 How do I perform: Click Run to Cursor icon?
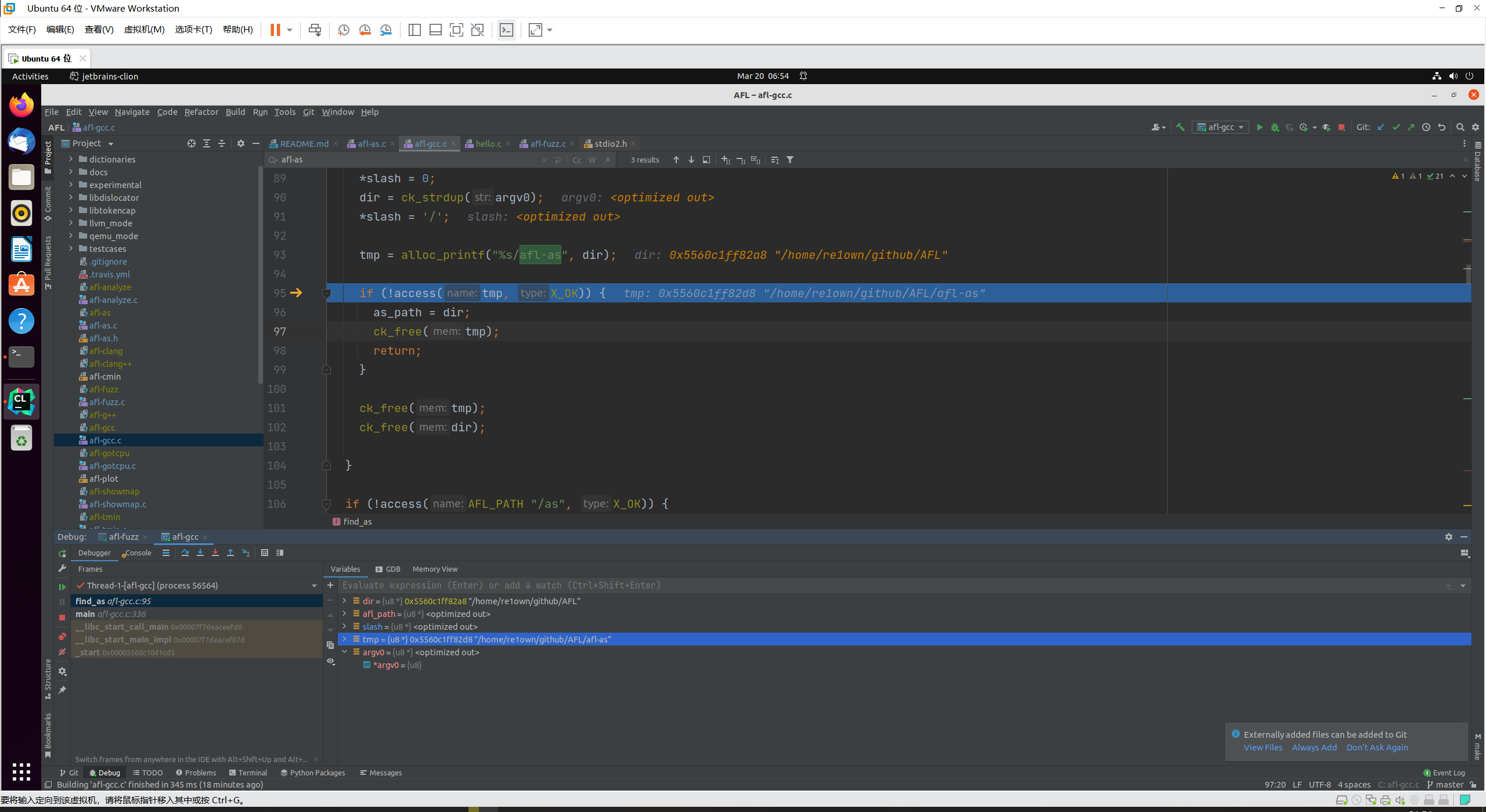point(246,553)
